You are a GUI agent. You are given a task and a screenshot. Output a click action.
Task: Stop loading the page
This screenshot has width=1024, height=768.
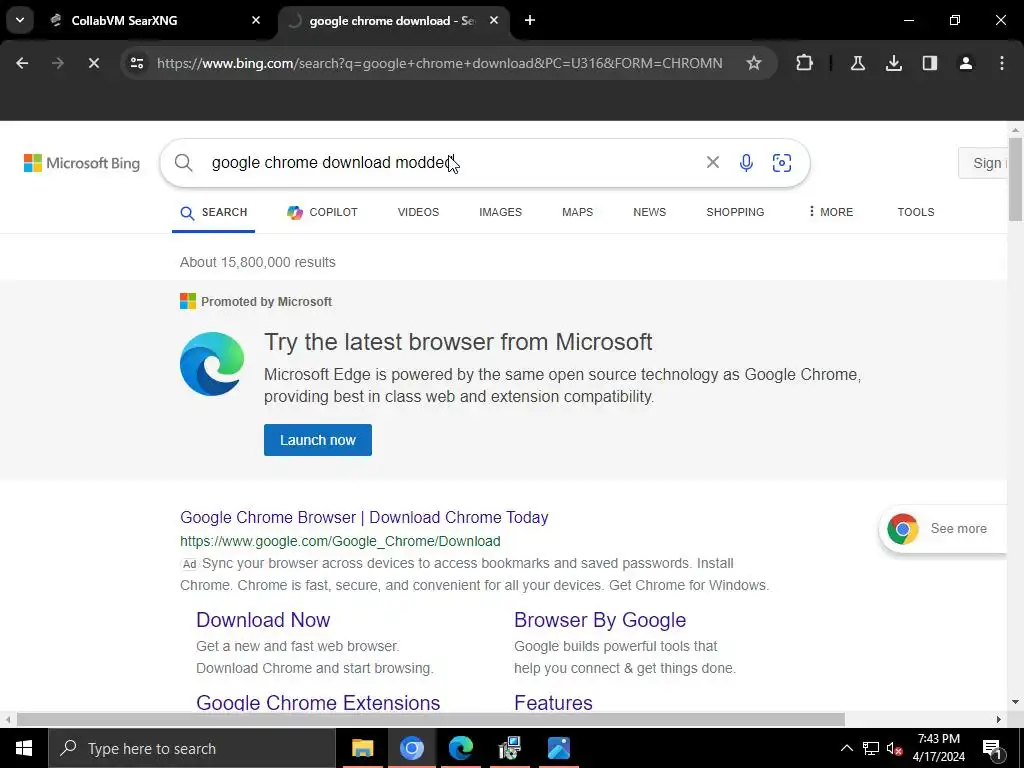click(x=94, y=63)
